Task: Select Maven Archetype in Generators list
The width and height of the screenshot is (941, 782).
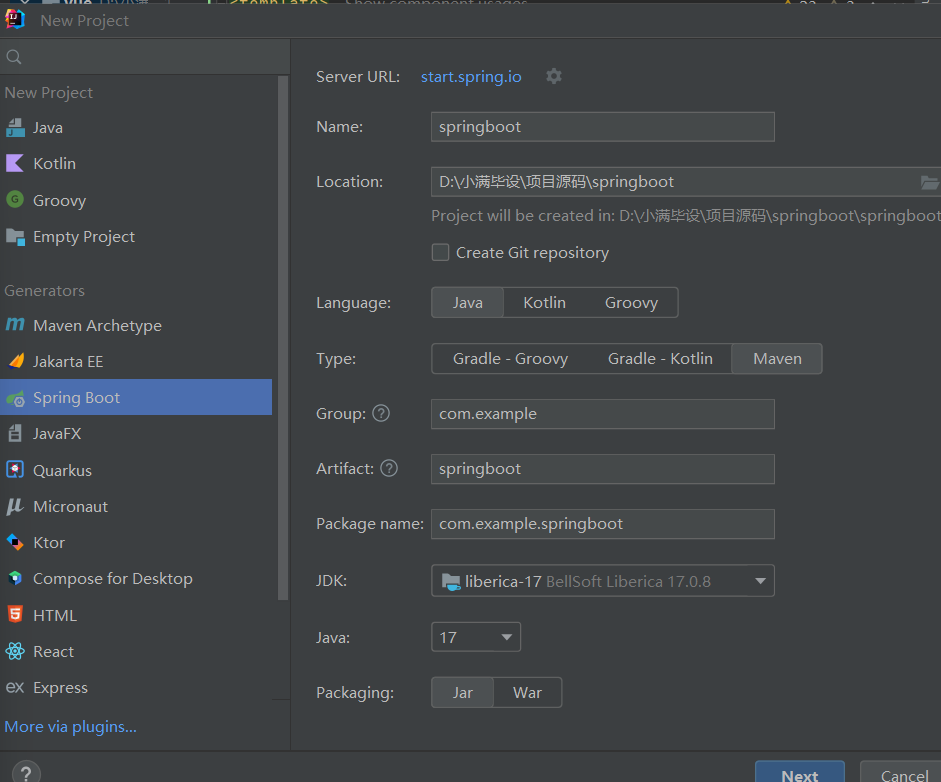Action: point(97,325)
